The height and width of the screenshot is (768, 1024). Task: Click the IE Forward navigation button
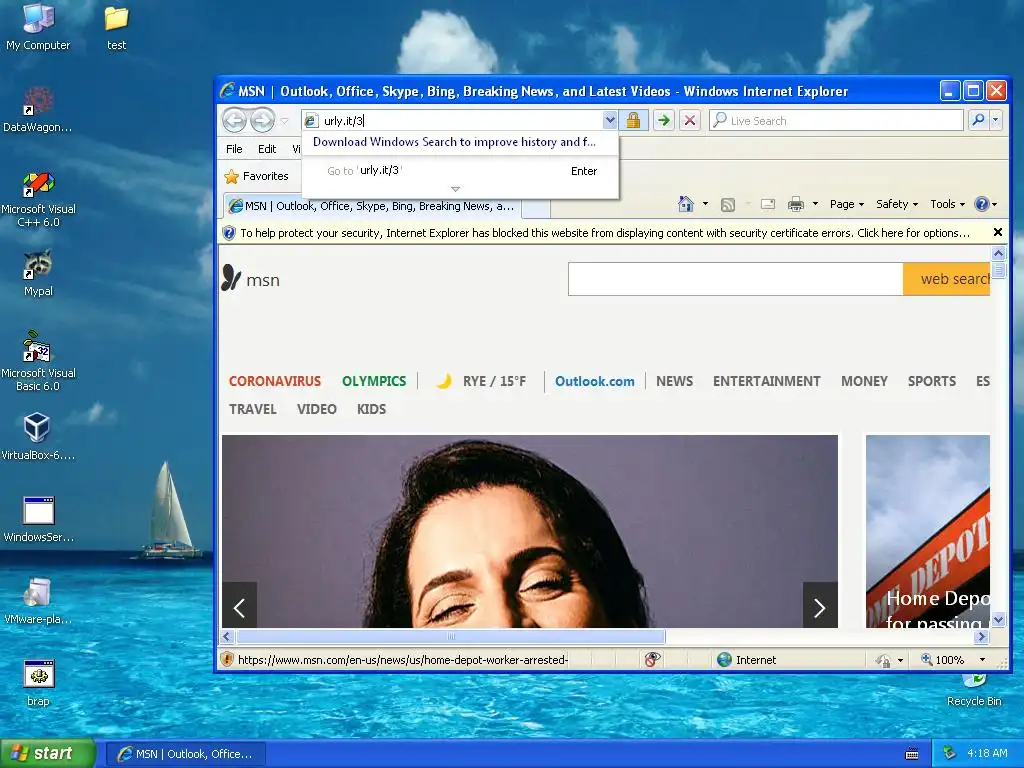pos(262,120)
